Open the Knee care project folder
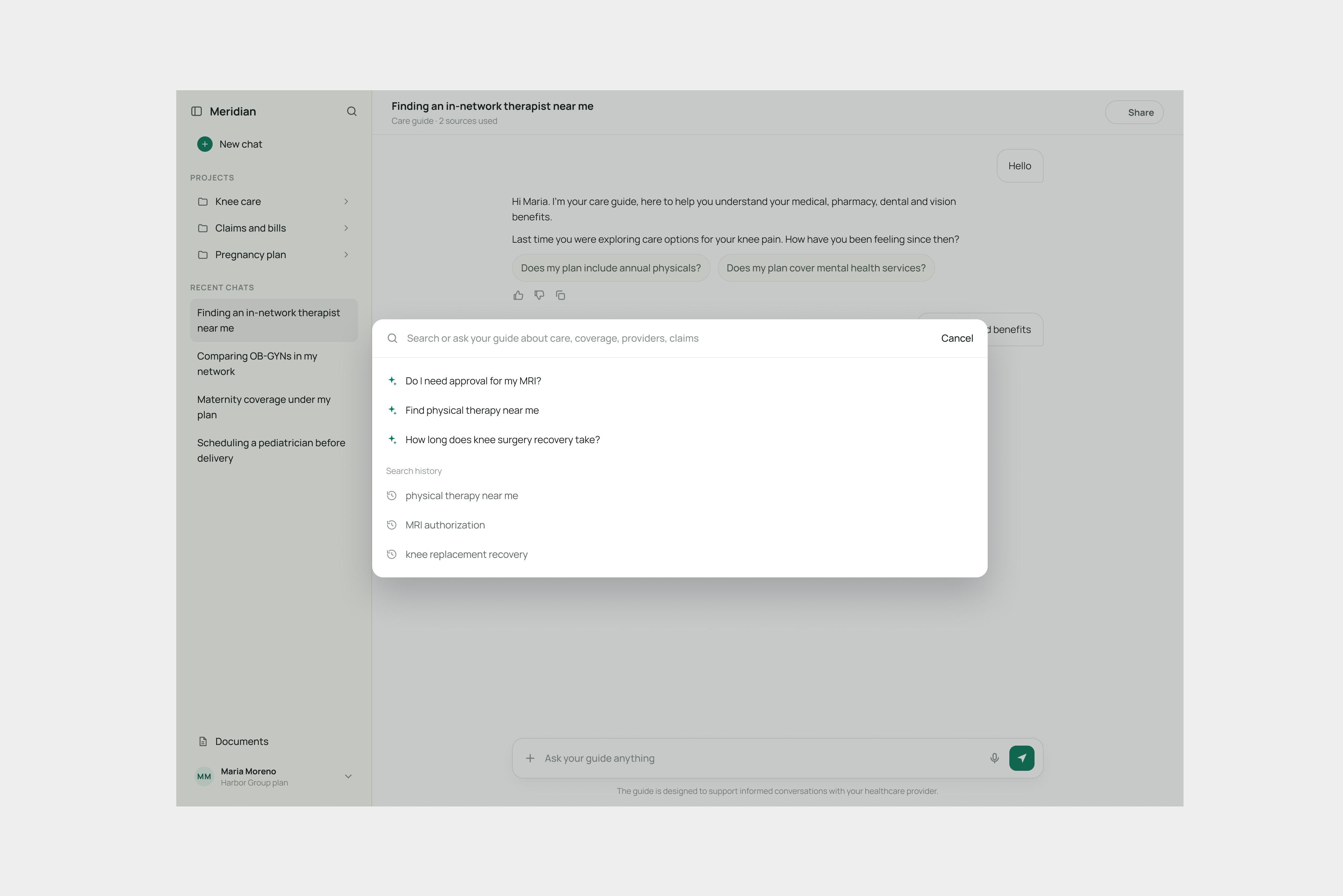 pyautogui.click(x=274, y=202)
